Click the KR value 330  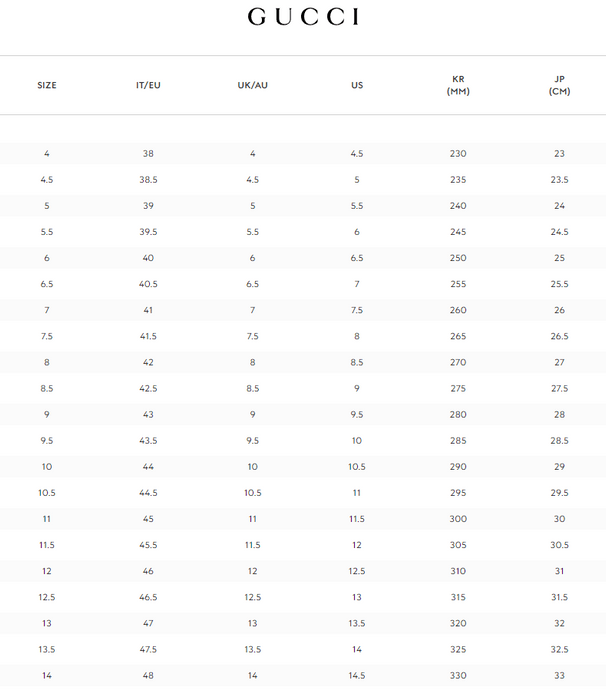click(x=458, y=676)
